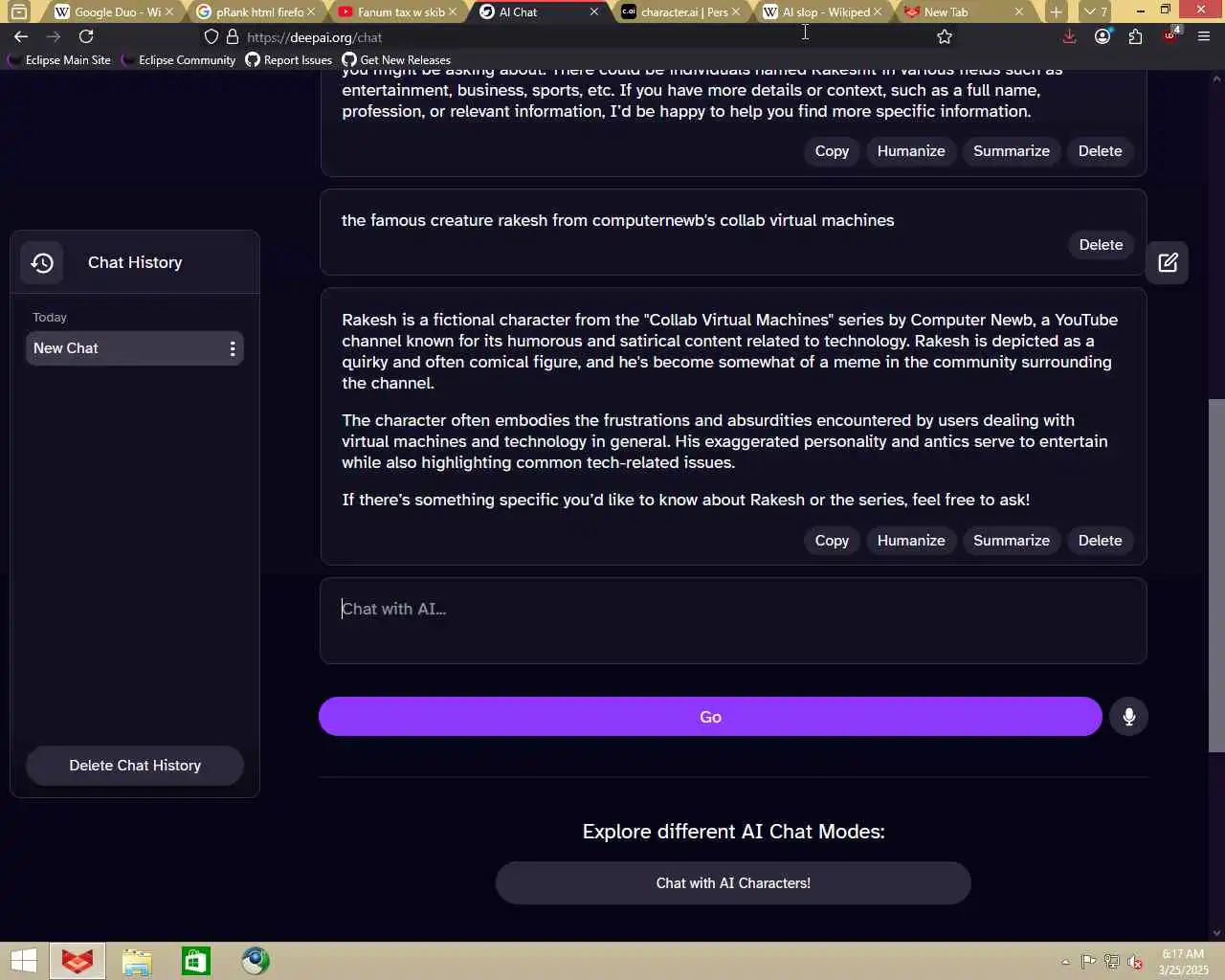The image size is (1225, 980).
Task: Humanize the upper partially visible AI reply
Action: (x=911, y=151)
